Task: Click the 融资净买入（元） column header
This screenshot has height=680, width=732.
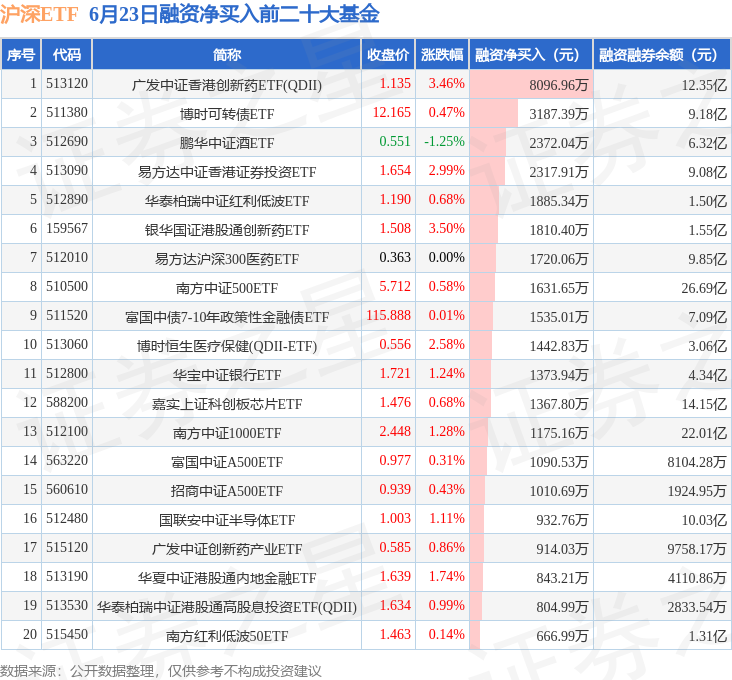Action: tap(531, 55)
